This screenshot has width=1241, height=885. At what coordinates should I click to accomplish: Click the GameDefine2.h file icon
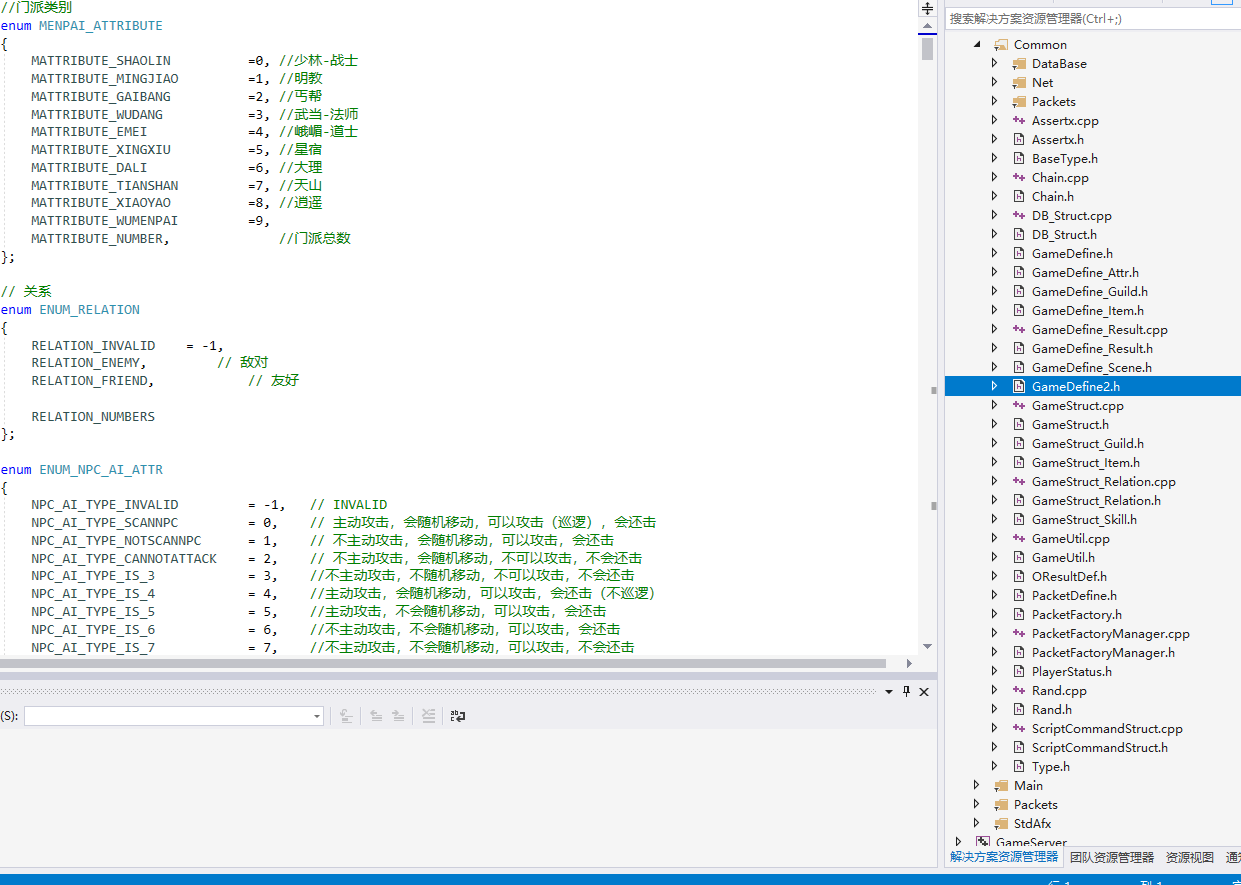[x=1019, y=386]
